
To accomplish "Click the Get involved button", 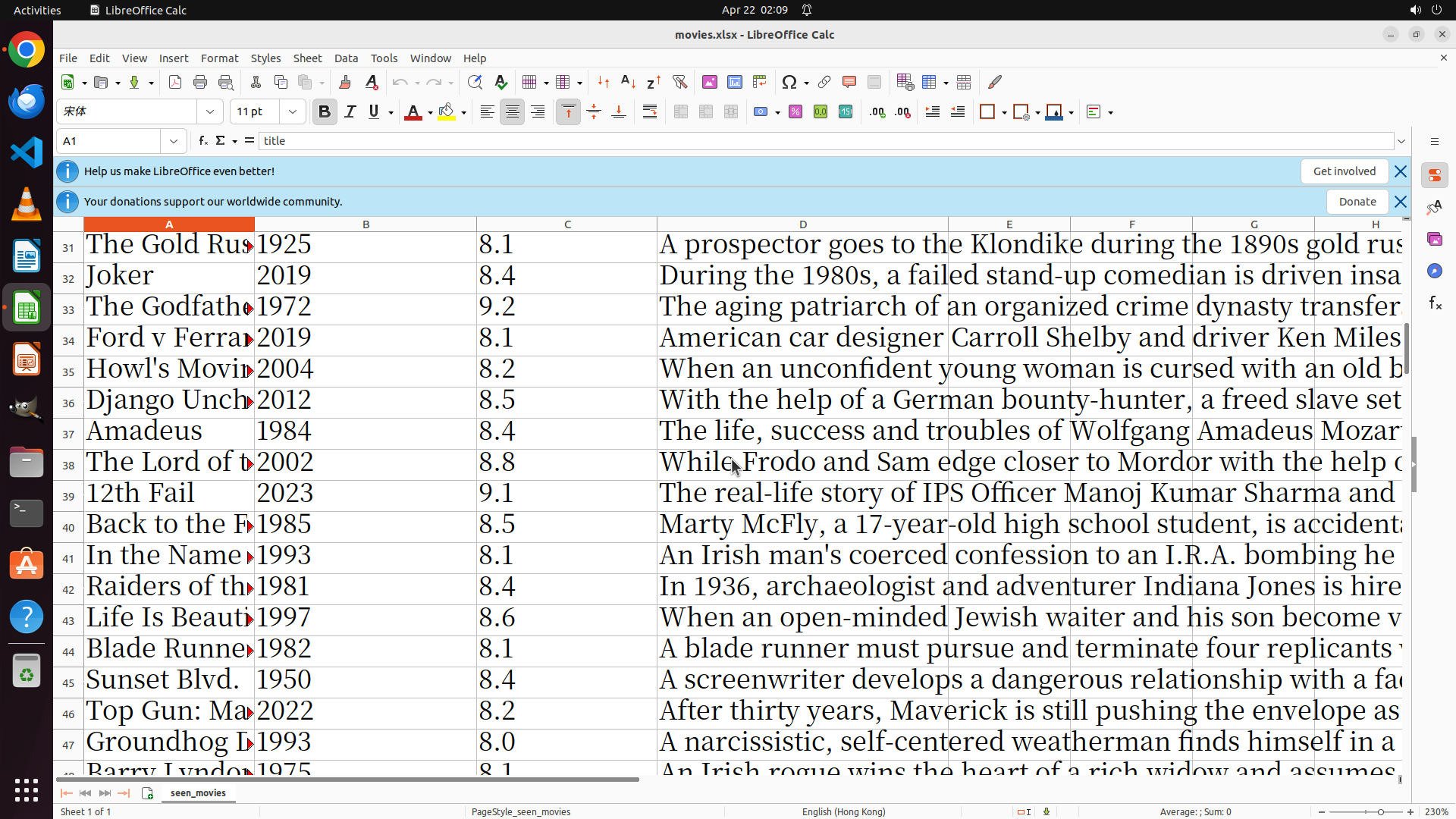I will click(x=1344, y=171).
